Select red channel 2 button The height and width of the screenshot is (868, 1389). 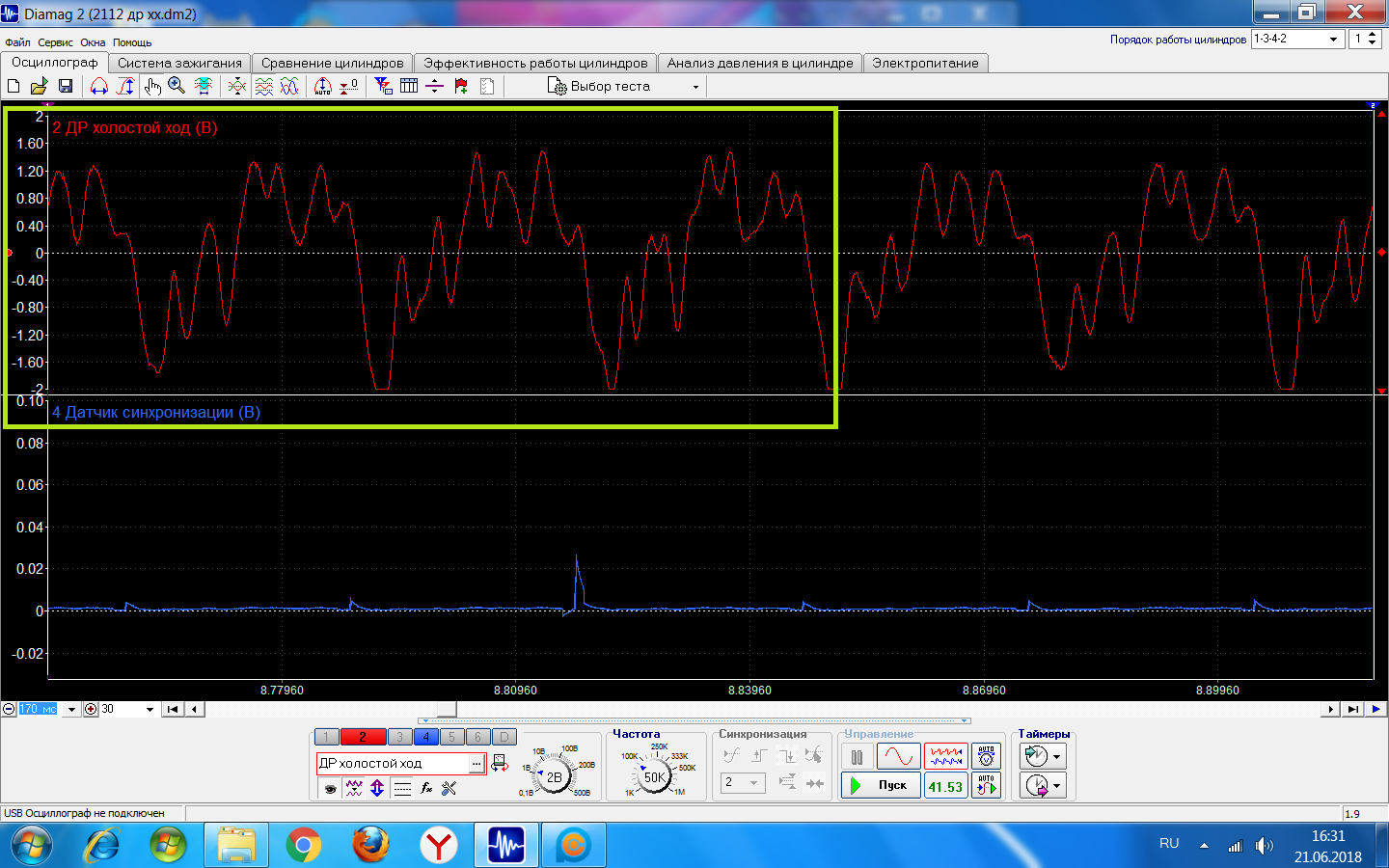pos(363,737)
